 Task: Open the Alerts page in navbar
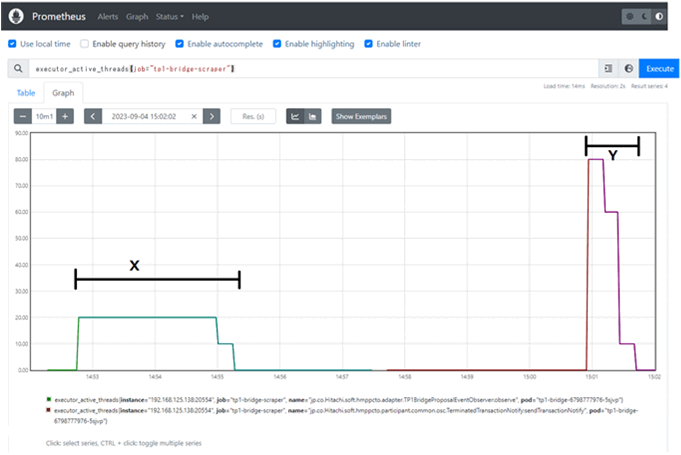coord(107,17)
